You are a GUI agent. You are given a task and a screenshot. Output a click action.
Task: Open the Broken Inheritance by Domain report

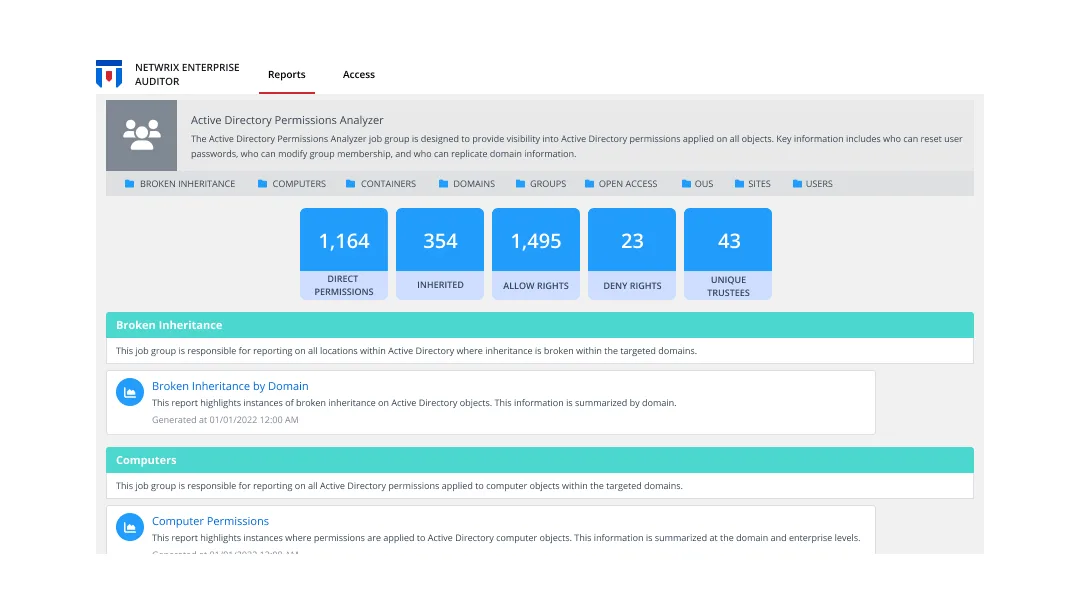(230, 386)
